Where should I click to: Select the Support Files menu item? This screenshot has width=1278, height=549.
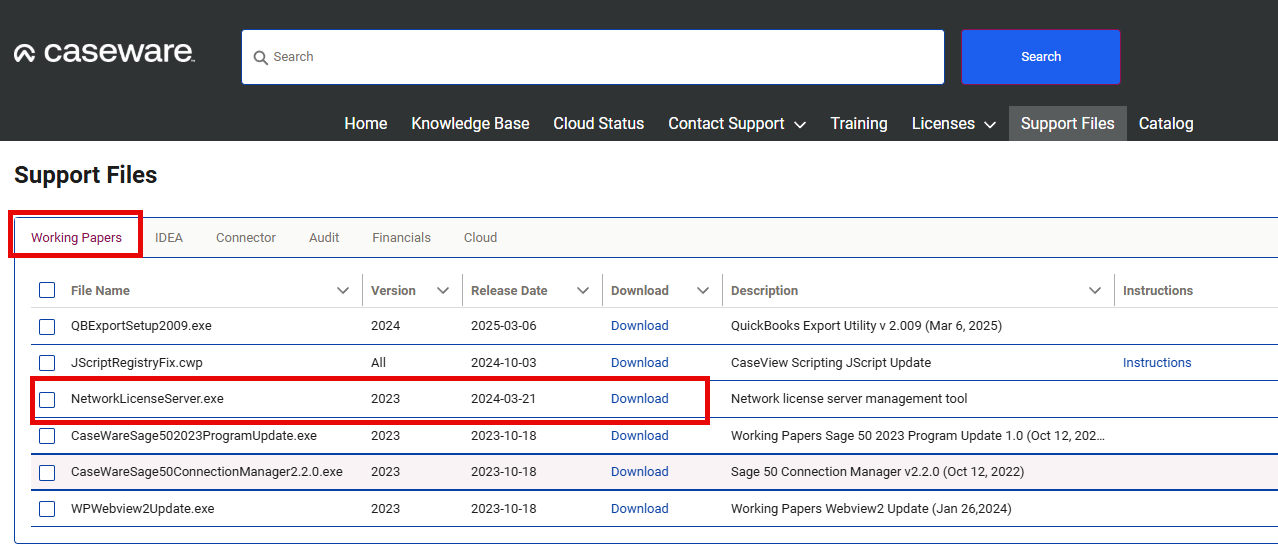1068,124
